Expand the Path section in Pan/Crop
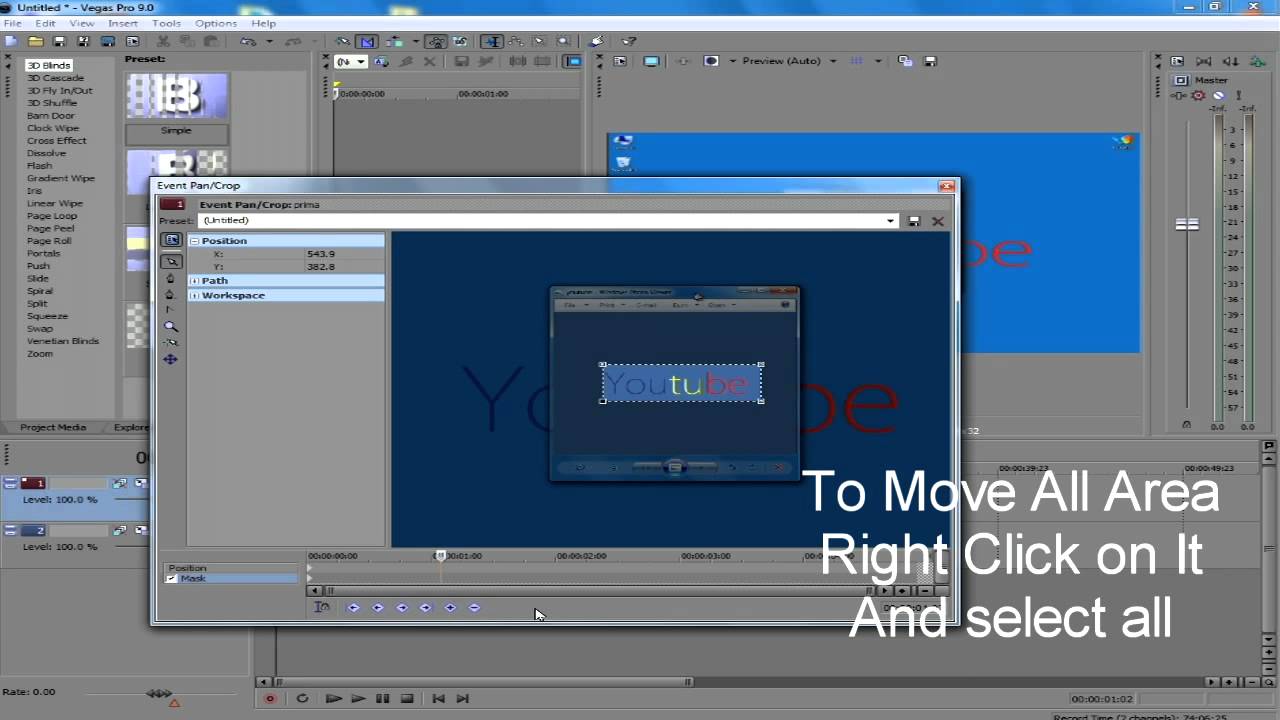Screen dimensions: 1280x720 click(x=194, y=281)
